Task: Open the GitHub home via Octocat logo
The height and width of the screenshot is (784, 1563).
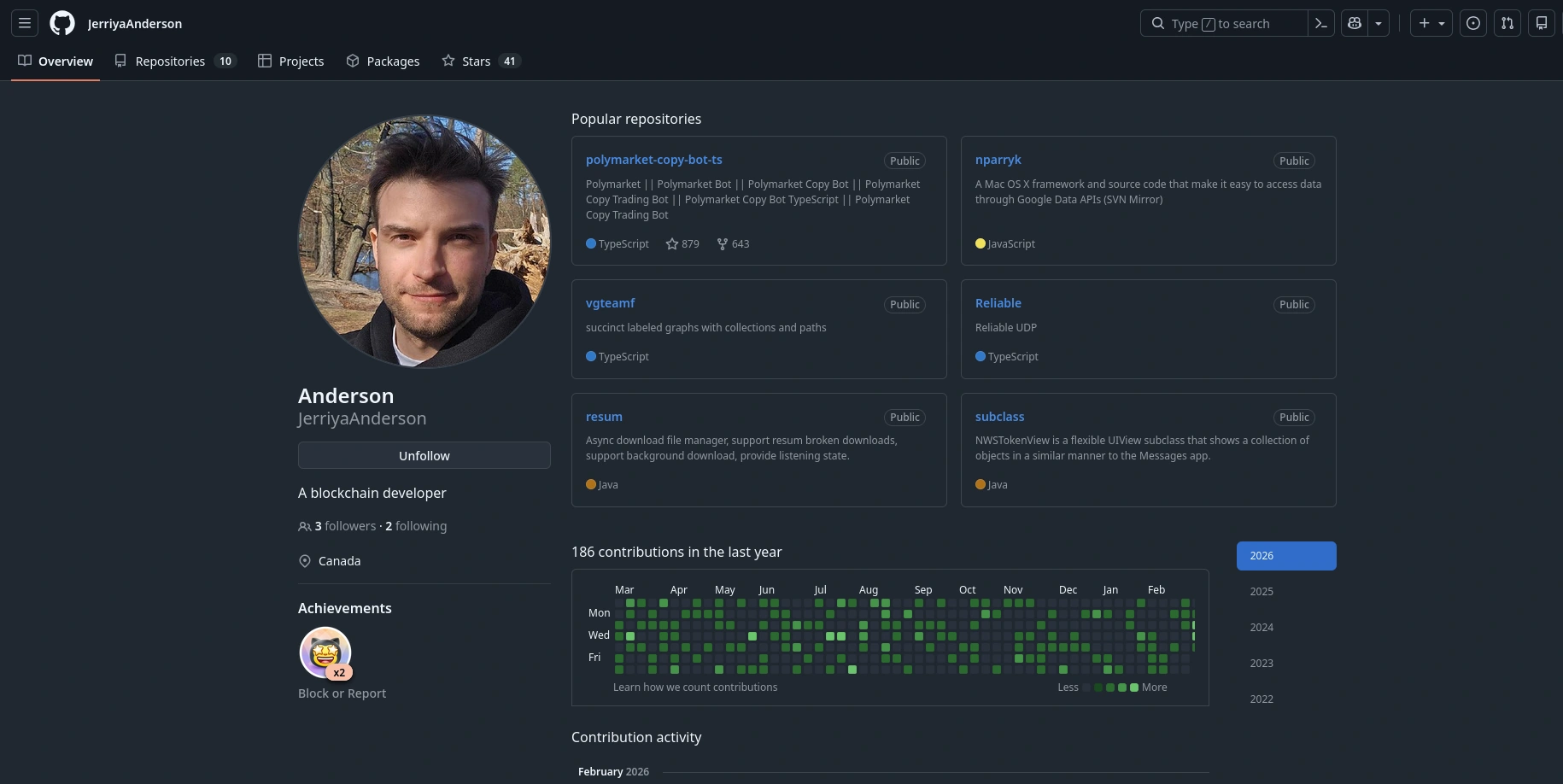Action: coord(61,23)
